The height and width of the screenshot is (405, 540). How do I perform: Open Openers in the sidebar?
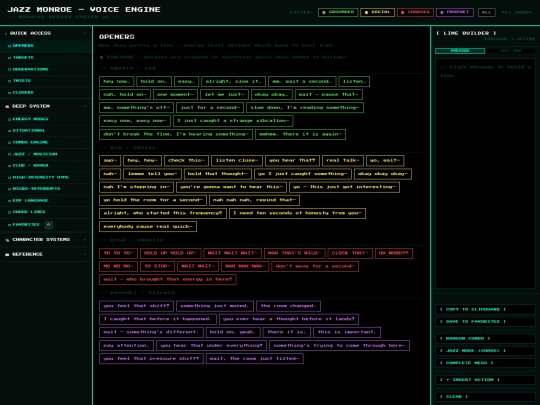[46, 46]
